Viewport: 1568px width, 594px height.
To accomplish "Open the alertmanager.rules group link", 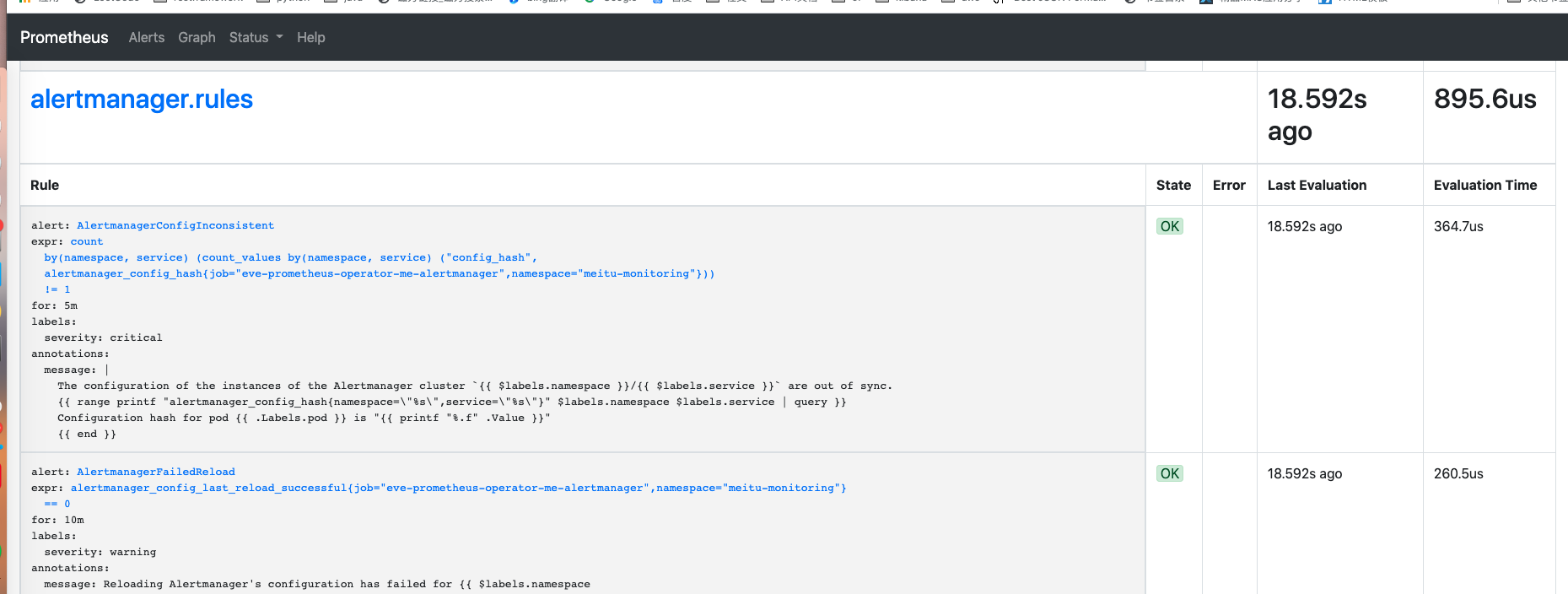I will click(142, 100).
